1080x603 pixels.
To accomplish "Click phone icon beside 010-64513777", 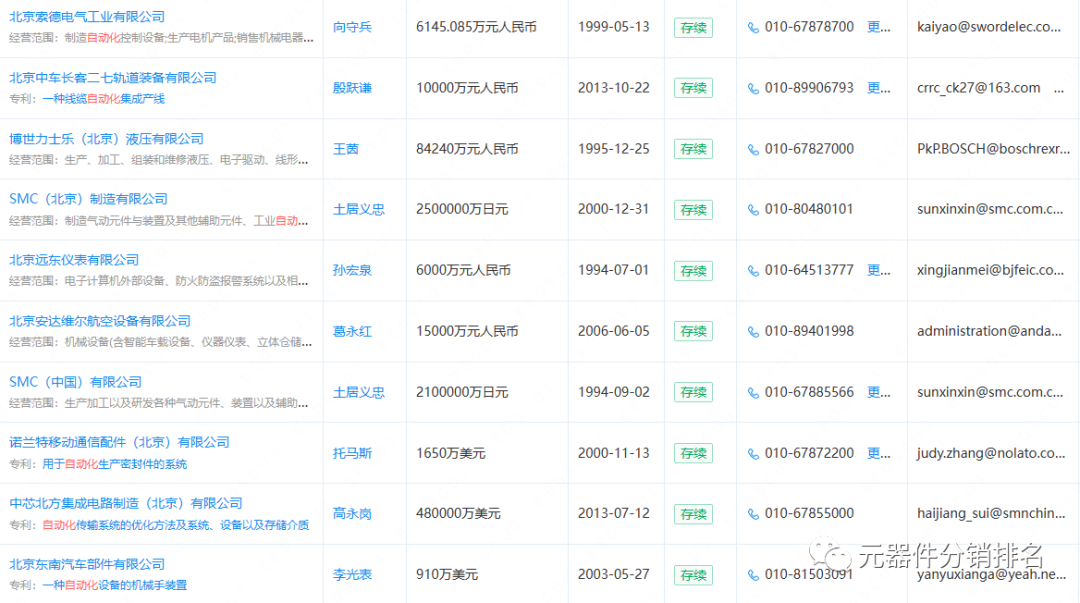I will (x=754, y=271).
